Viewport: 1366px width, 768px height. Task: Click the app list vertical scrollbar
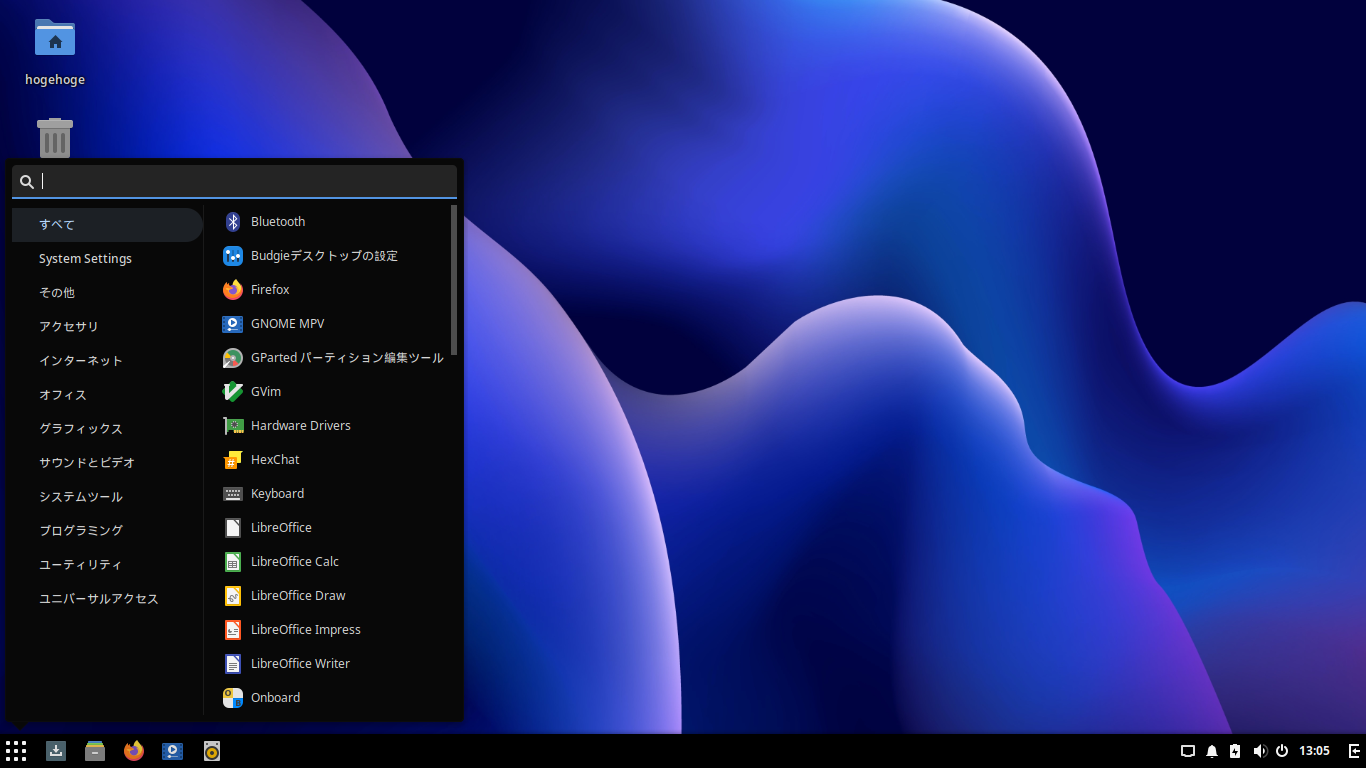[454, 280]
